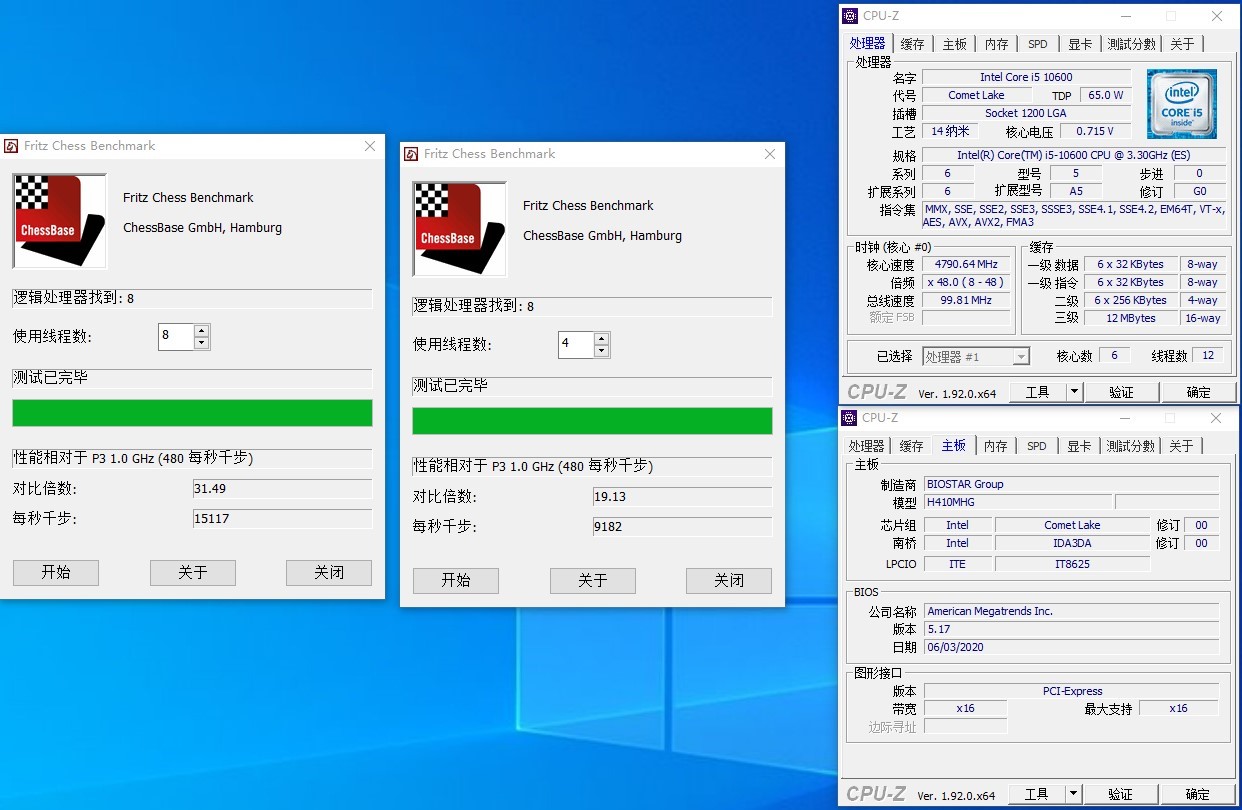Decrease thread count in left Fritz window

[x=202, y=343]
